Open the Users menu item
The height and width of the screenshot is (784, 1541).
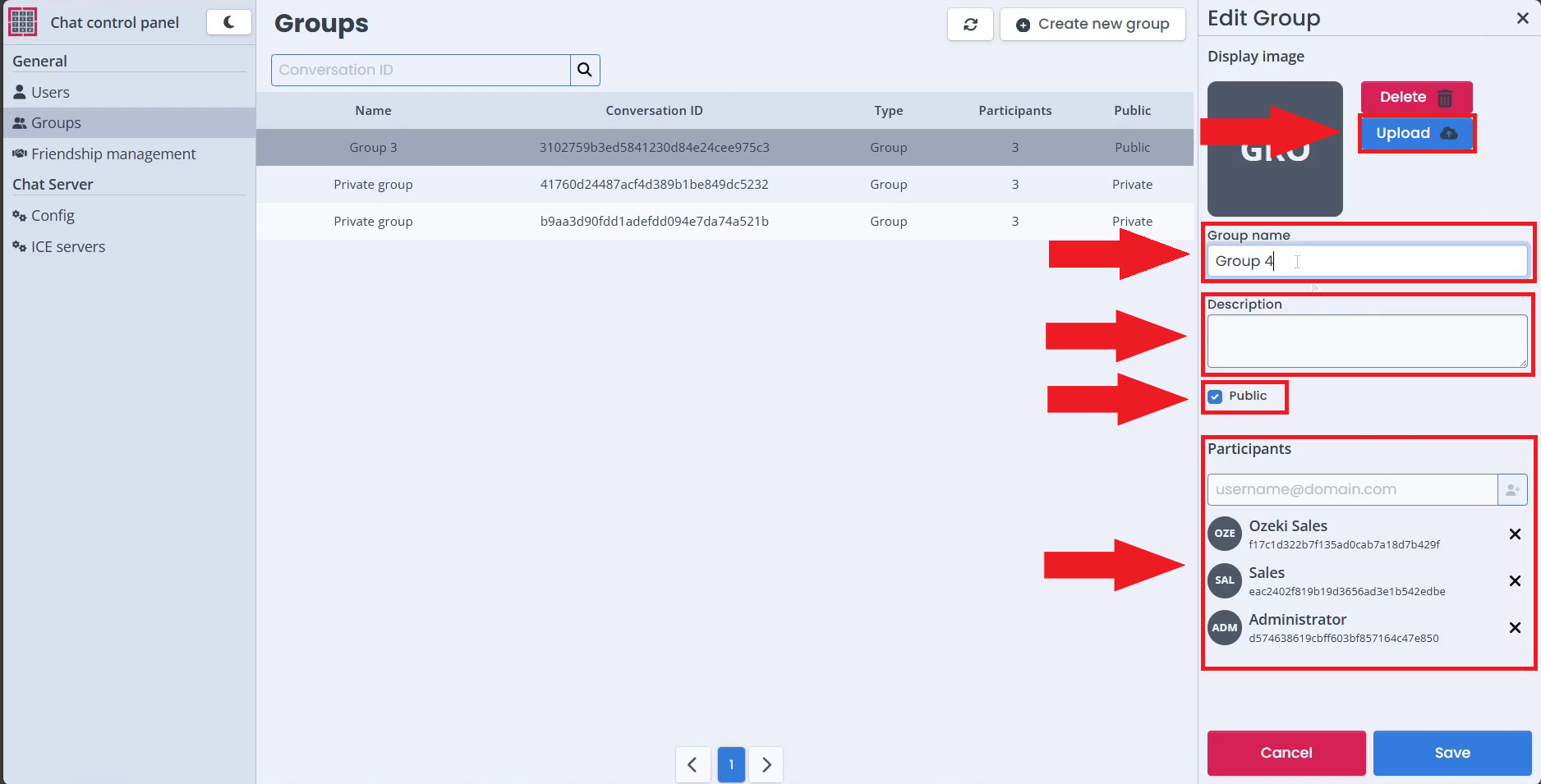coord(50,92)
